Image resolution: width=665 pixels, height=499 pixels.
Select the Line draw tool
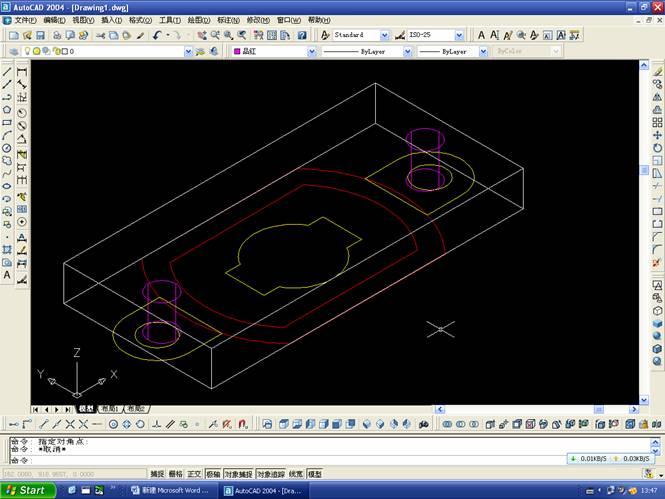pos(8,72)
